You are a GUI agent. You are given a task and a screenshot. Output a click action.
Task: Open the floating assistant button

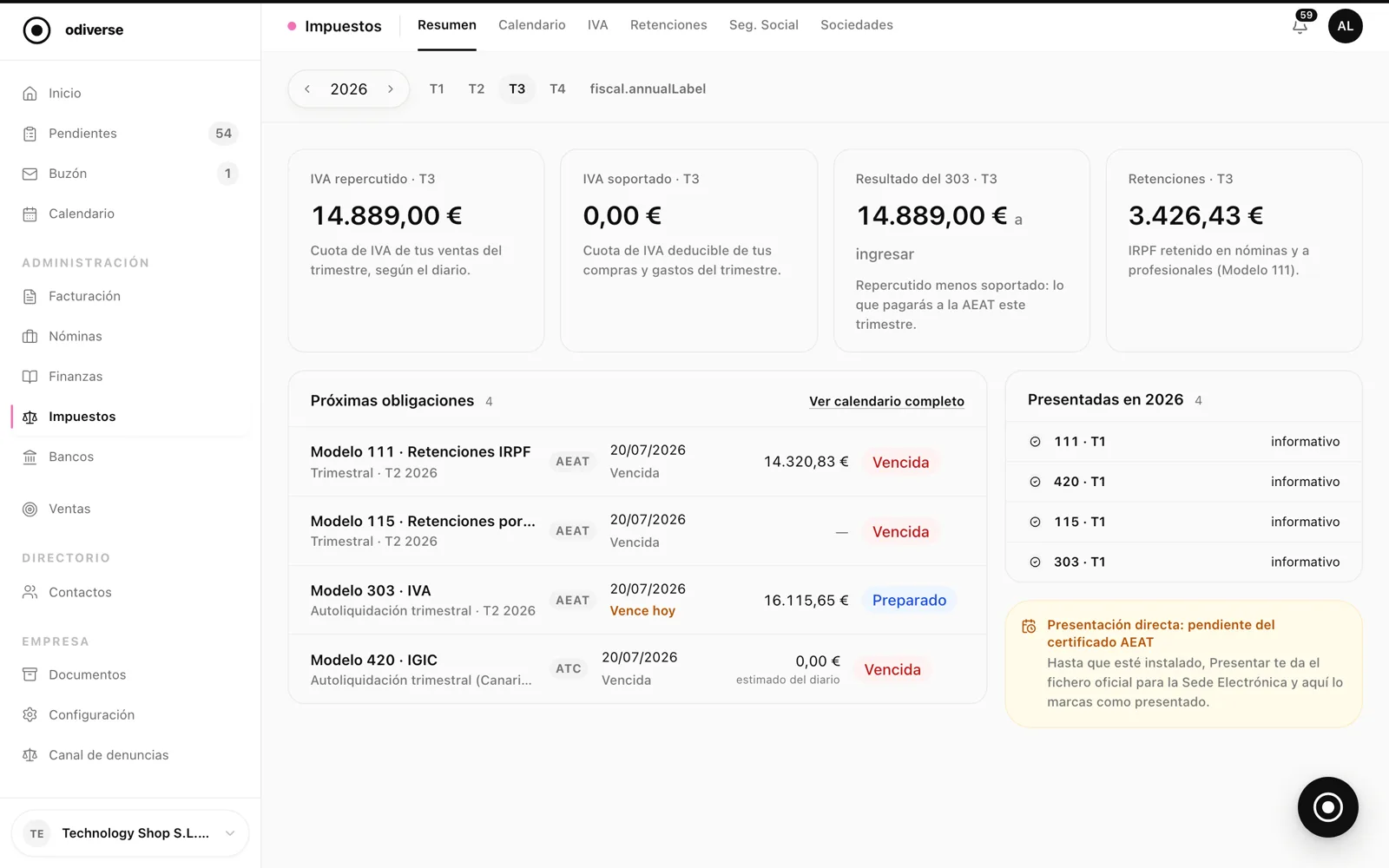(1327, 807)
